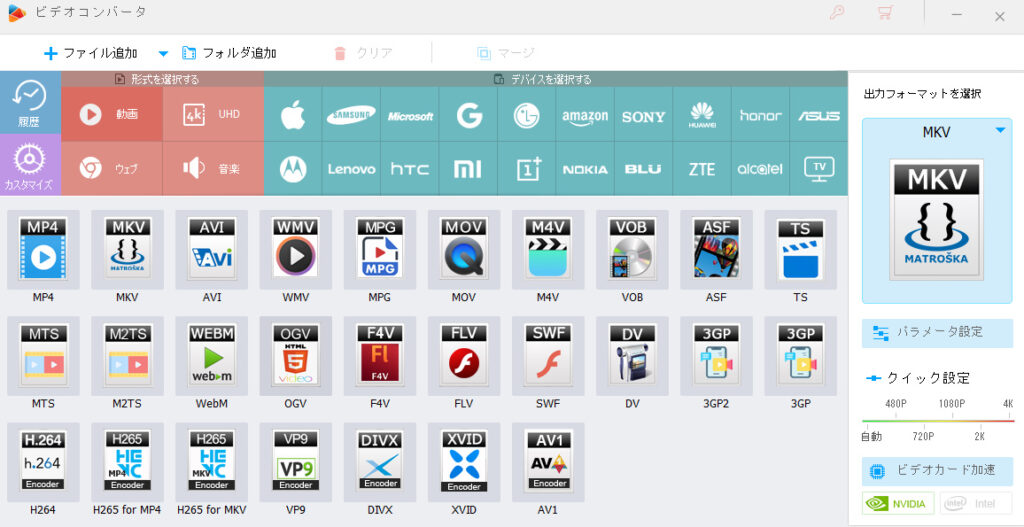Select the AV1 encoder format
Viewport: 1024px width, 527px height.
(548, 463)
